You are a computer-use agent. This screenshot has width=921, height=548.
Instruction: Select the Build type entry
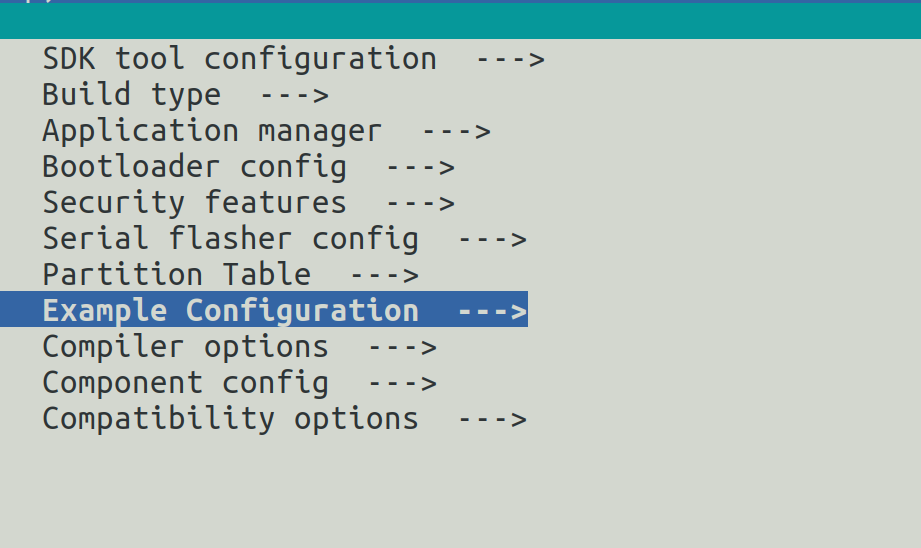click(131, 95)
